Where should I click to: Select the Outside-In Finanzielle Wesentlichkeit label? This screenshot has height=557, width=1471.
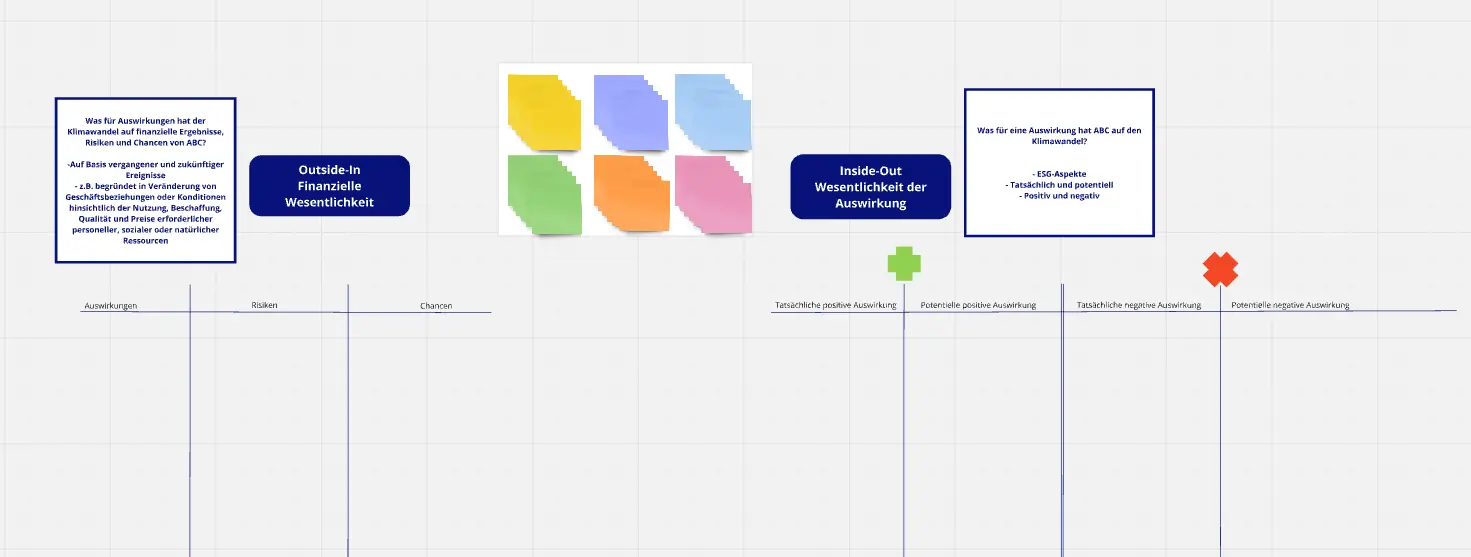coord(329,186)
